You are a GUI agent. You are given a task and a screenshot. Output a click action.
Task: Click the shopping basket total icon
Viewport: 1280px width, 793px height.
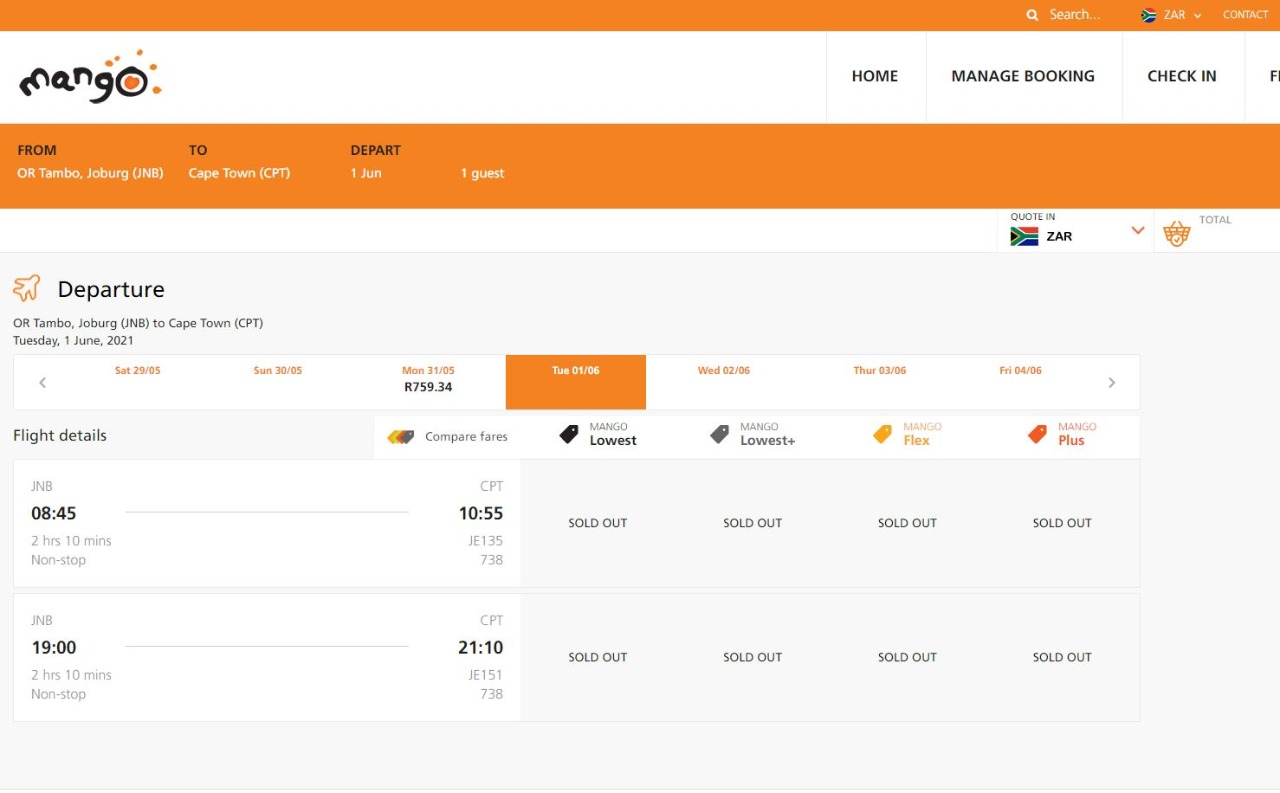pos(1177,234)
